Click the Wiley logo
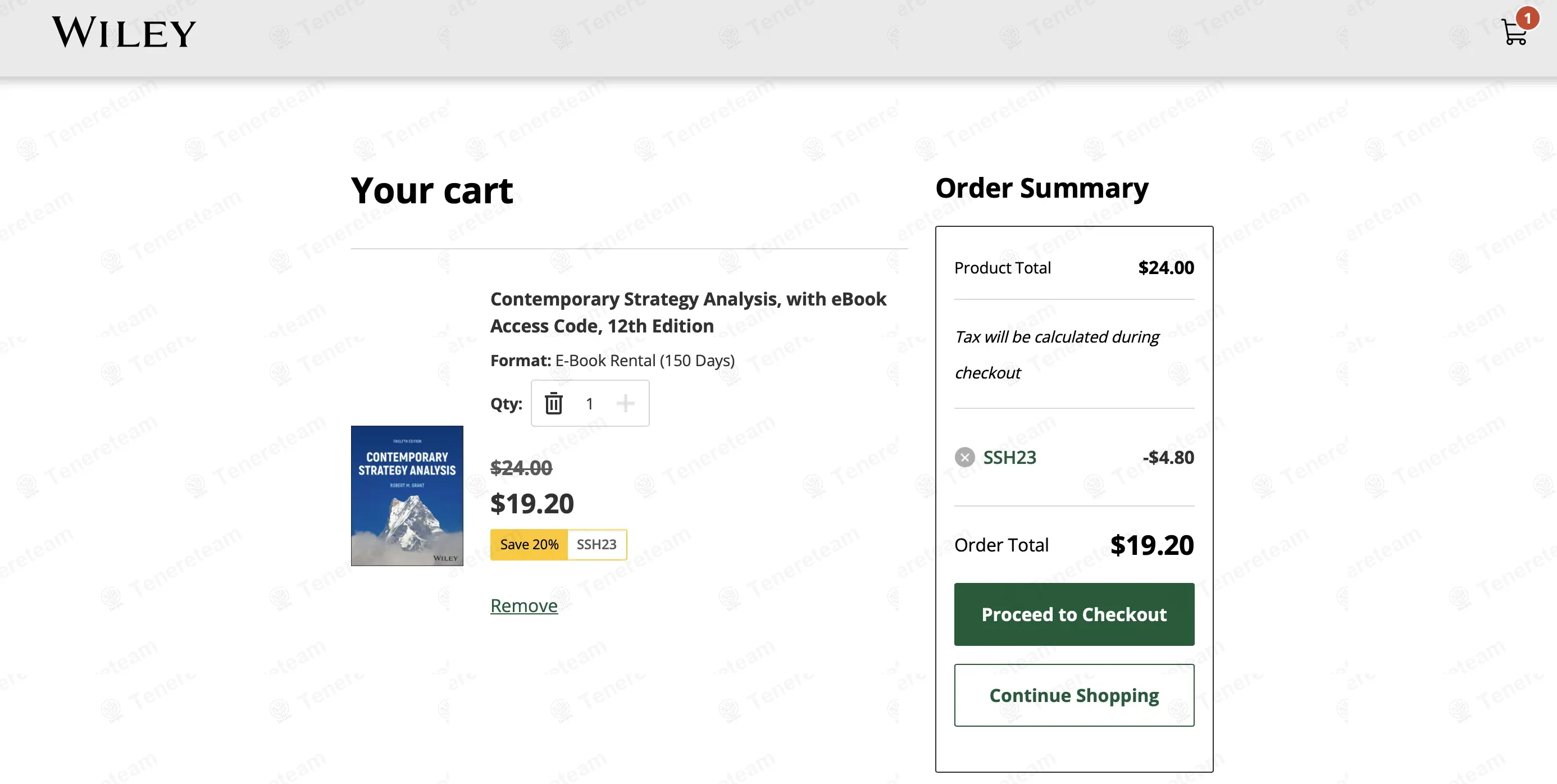Image resolution: width=1557 pixels, height=784 pixels. 124,33
